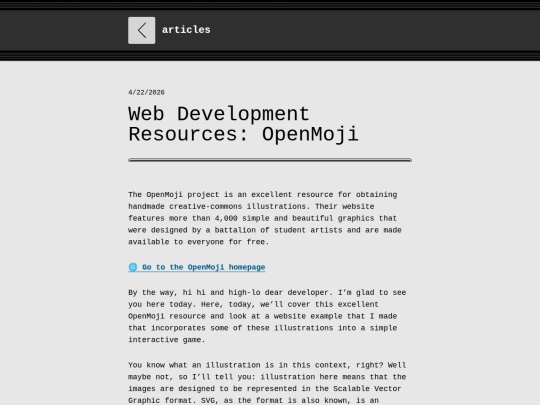The image size is (540, 405).
Task: Click paragraph starting "You know what an illustration"
Action: (267, 383)
